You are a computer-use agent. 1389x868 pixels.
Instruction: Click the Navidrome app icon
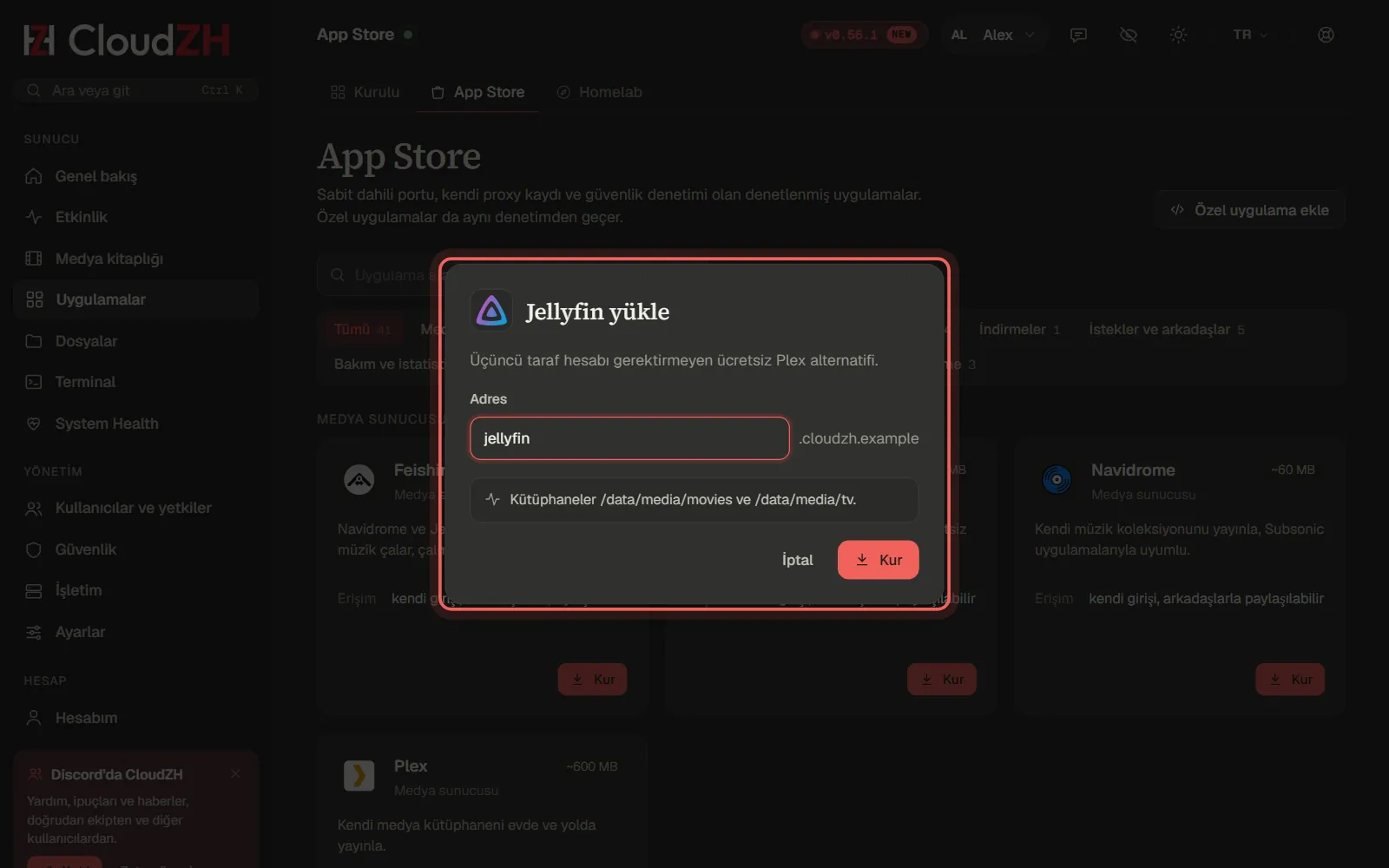1057,479
